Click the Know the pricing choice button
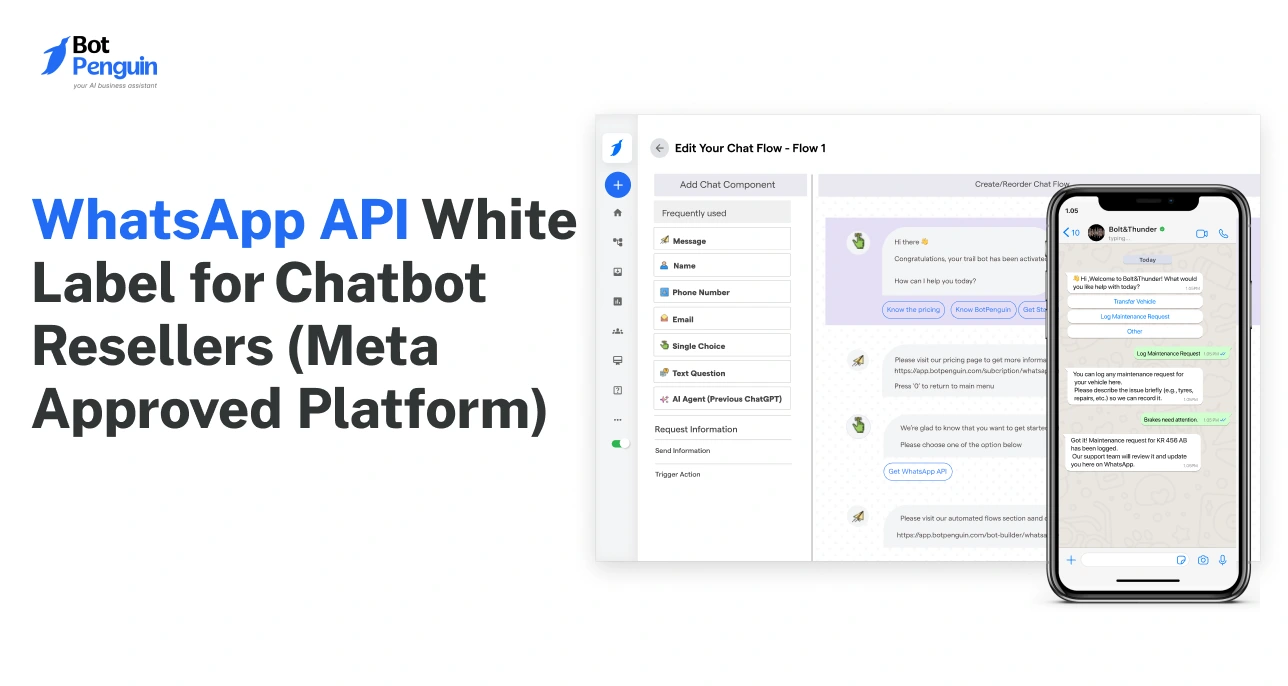Image resolution: width=1288 pixels, height=686 pixels. tap(914, 310)
